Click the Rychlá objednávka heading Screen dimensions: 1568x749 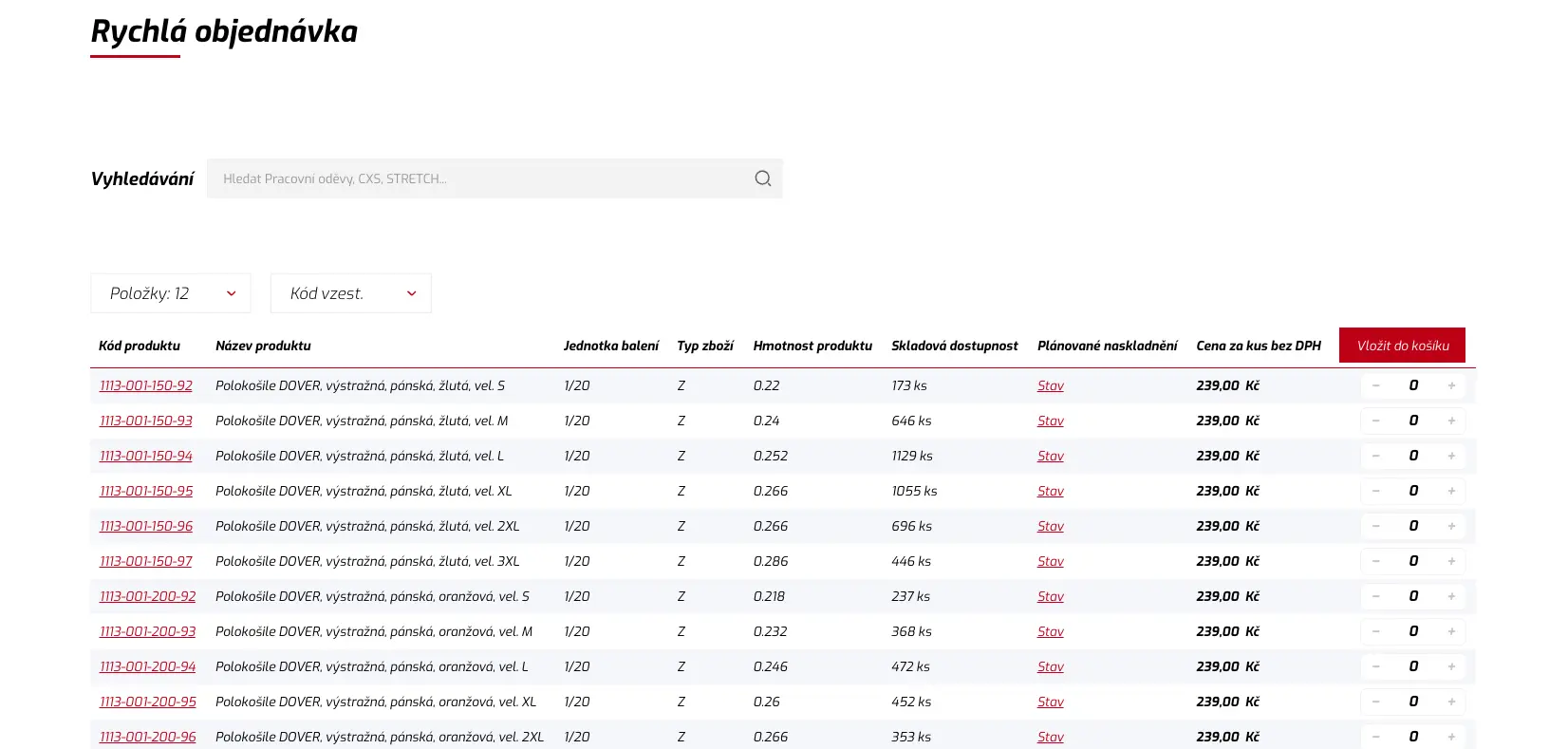(x=224, y=31)
